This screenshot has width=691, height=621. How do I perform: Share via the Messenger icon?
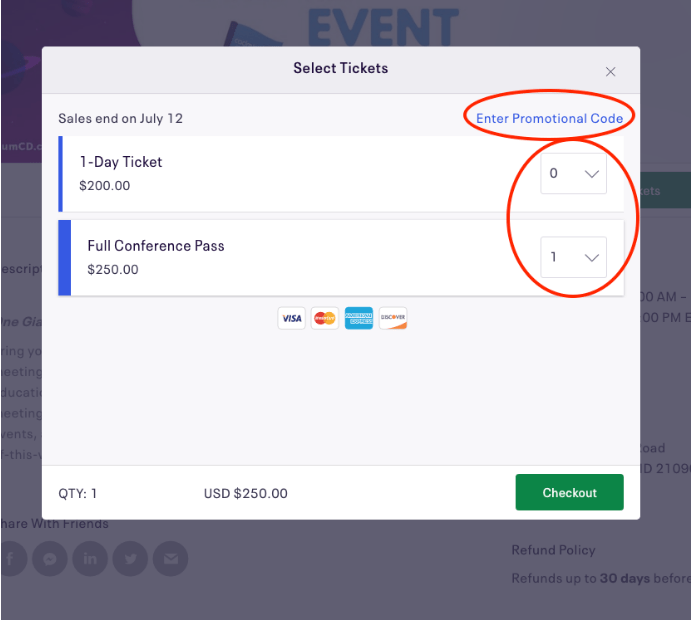50,559
